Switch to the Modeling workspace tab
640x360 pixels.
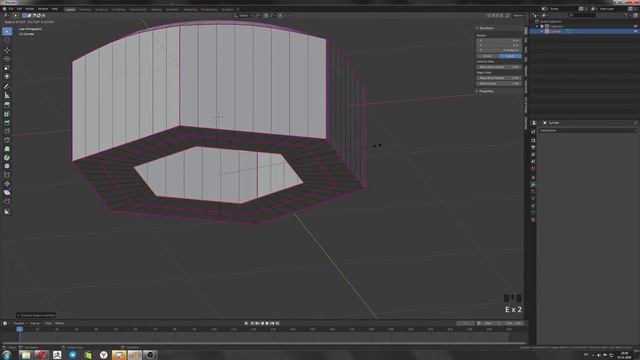point(85,9)
